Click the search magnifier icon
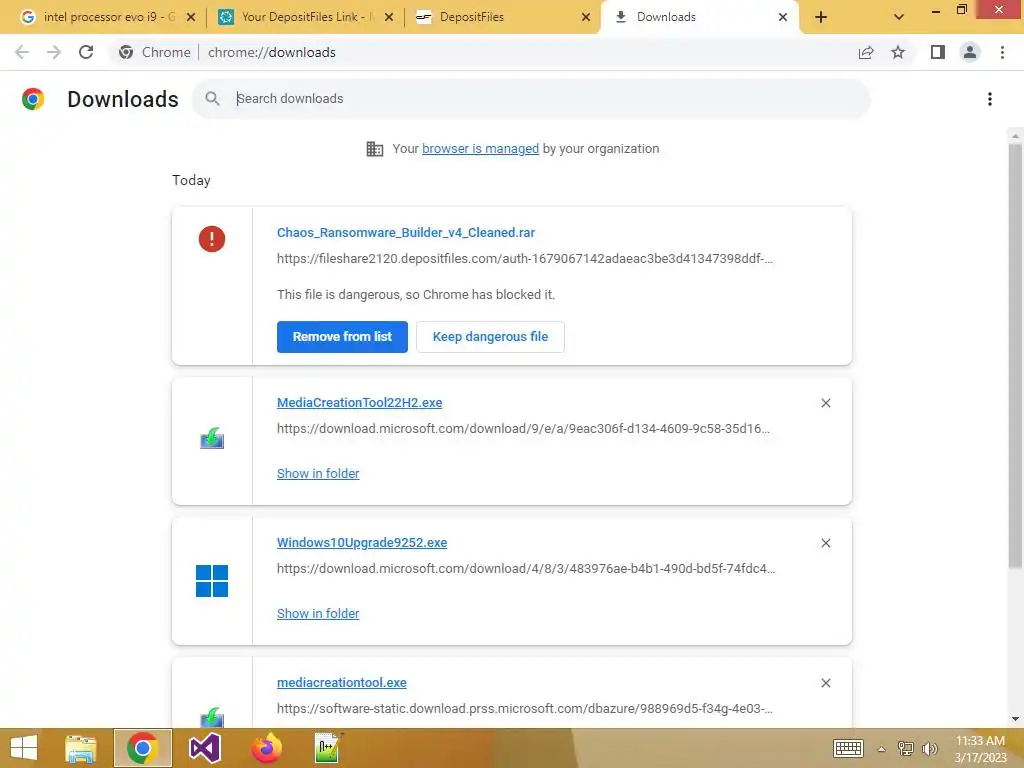This screenshot has height=768, width=1024. pyautogui.click(x=212, y=99)
